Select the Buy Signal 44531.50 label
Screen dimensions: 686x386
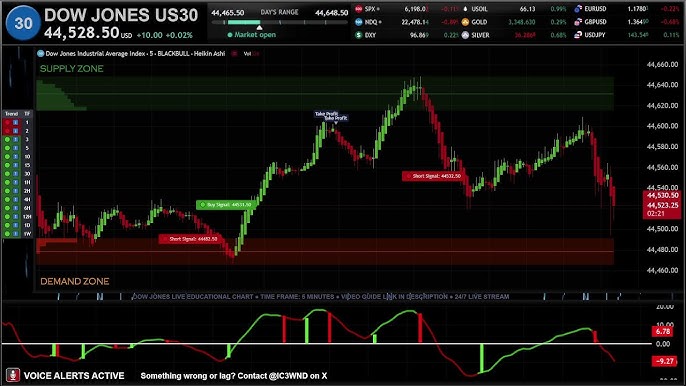[226, 204]
